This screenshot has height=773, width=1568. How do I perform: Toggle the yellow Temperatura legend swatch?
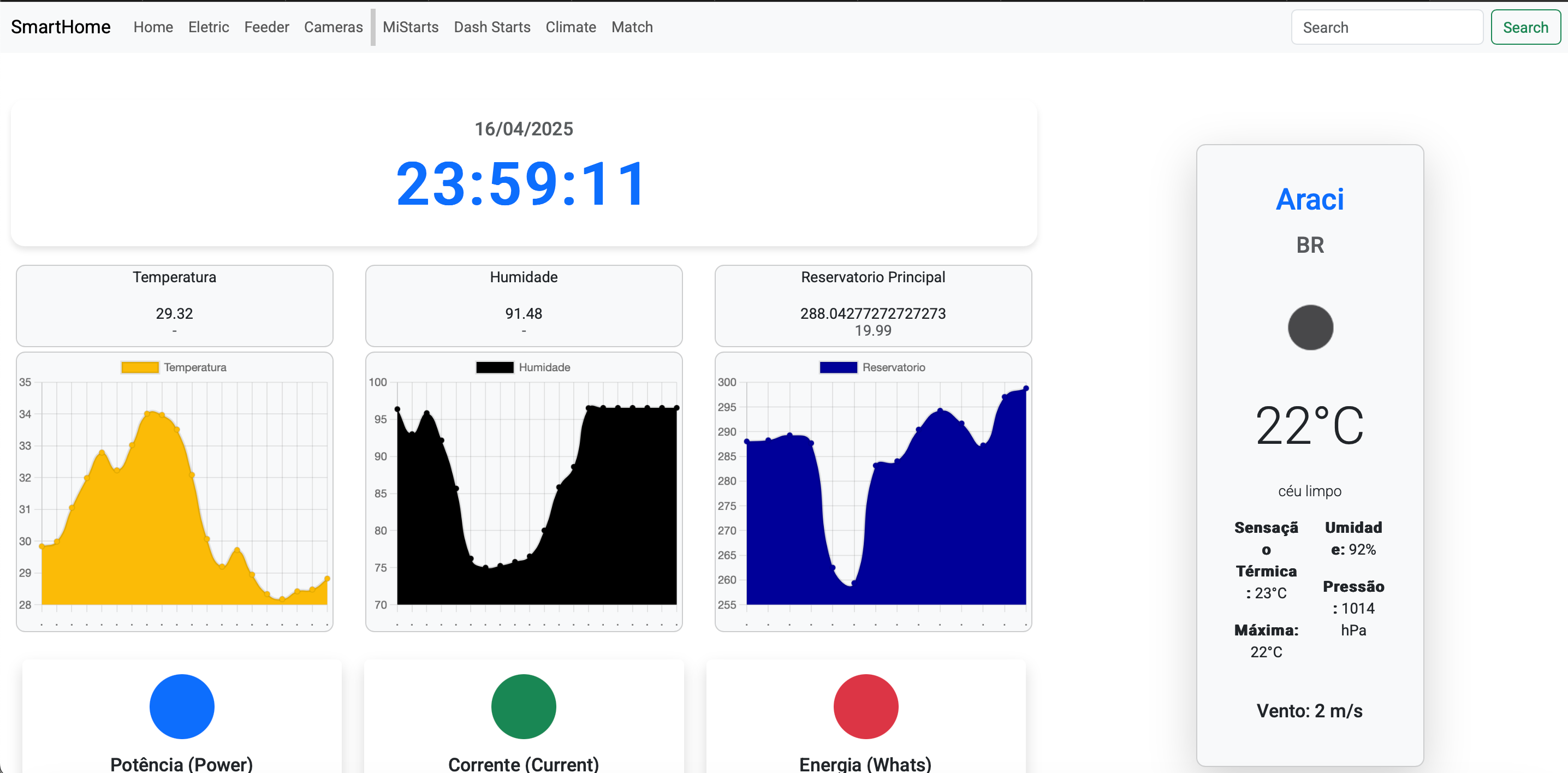pyautogui.click(x=140, y=367)
